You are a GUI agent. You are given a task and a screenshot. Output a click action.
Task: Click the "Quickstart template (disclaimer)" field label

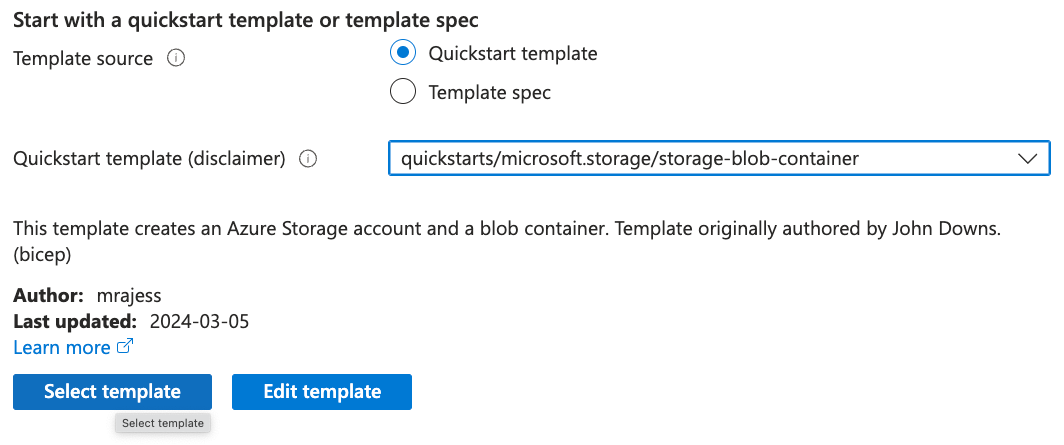(x=149, y=158)
